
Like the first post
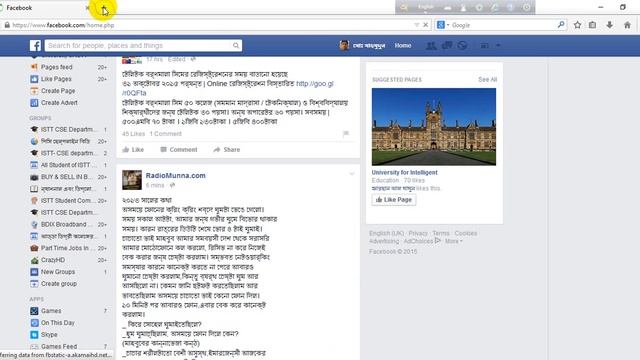(x=133, y=149)
